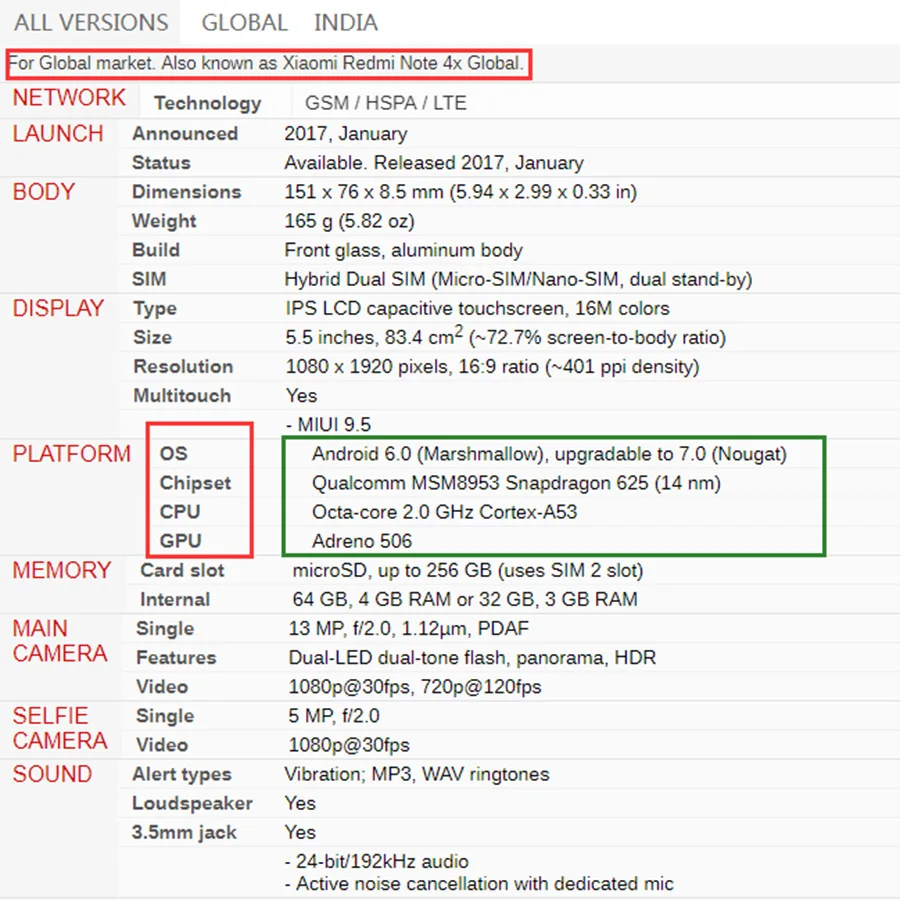The width and height of the screenshot is (900, 900).
Task: Open the DISPLAY section heading
Action: (x=58, y=308)
